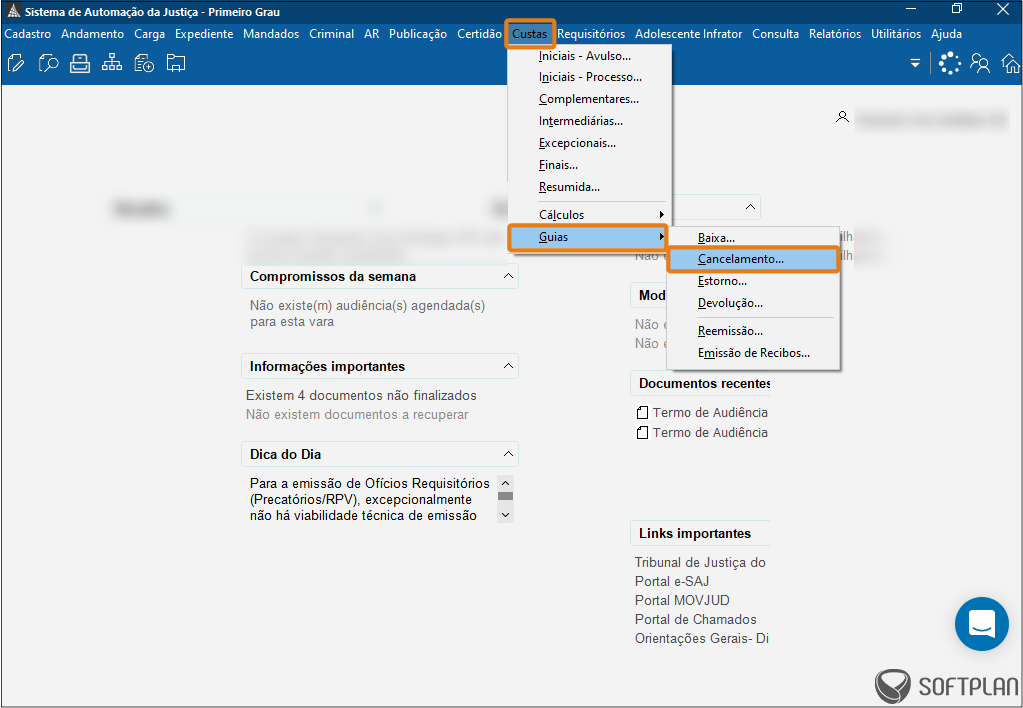1023x708 pixels.
Task: Collapse the panel chevron right of Custas menu
Action: pyautogui.click(x=750, y=207)
